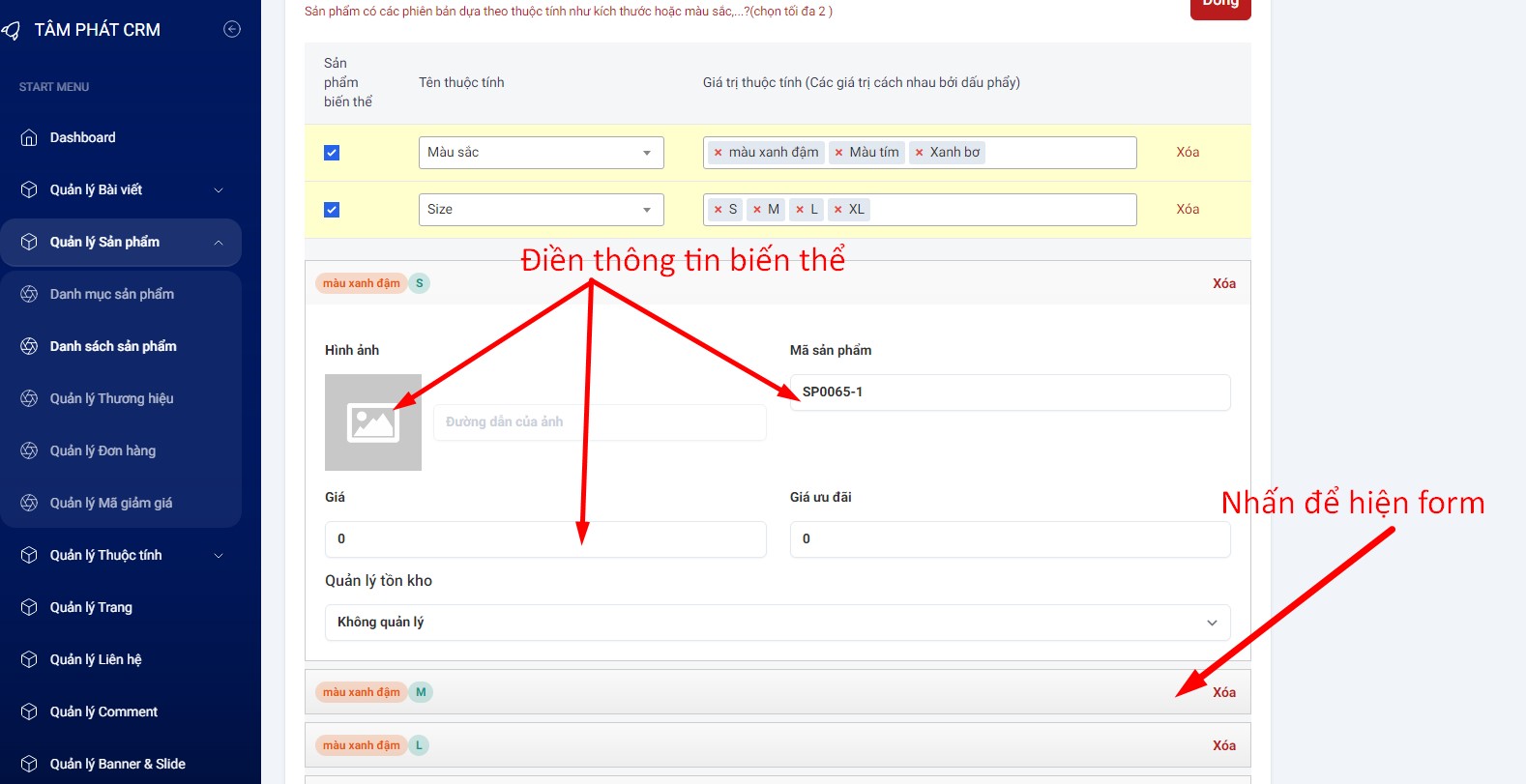1526x784 pixels.
Task: Remove the 'Xanh bơ' tag x icon
Action: tap(919, 153)
